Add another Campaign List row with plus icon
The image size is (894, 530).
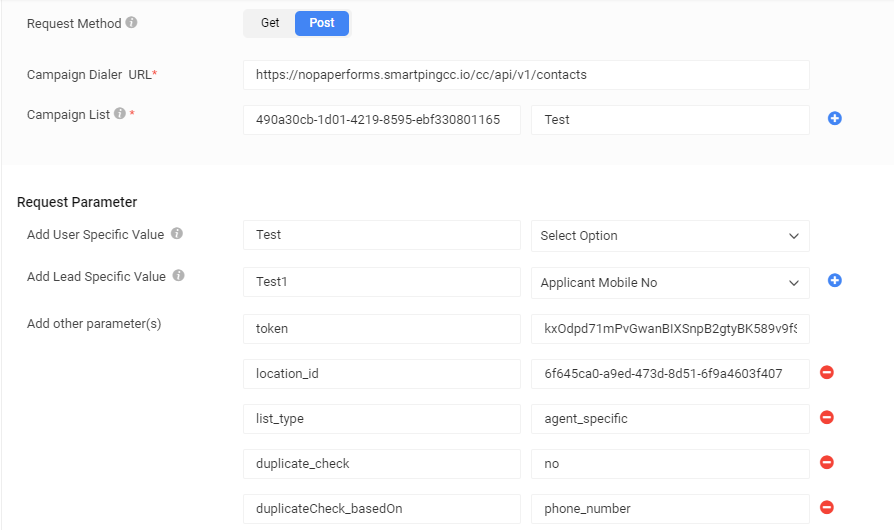[x=835, y=119]
